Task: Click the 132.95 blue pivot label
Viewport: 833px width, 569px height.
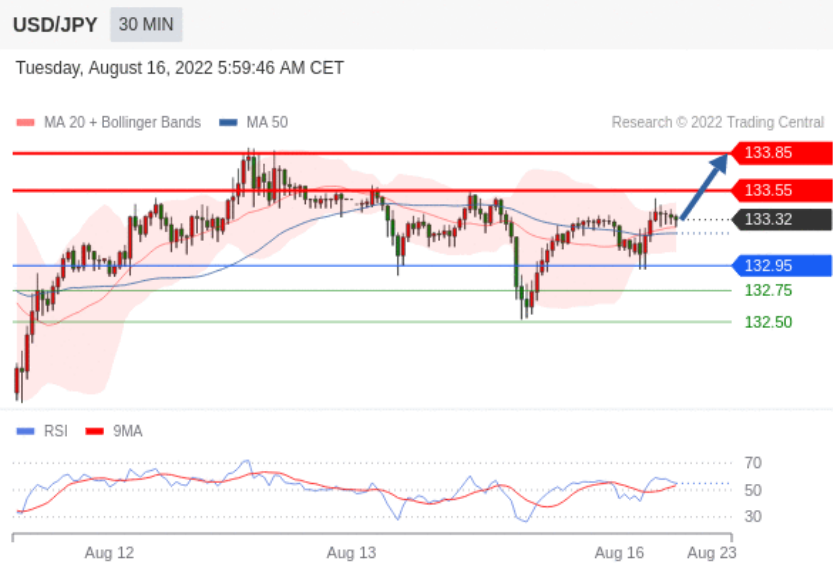Action: click(x=782, y=266)
